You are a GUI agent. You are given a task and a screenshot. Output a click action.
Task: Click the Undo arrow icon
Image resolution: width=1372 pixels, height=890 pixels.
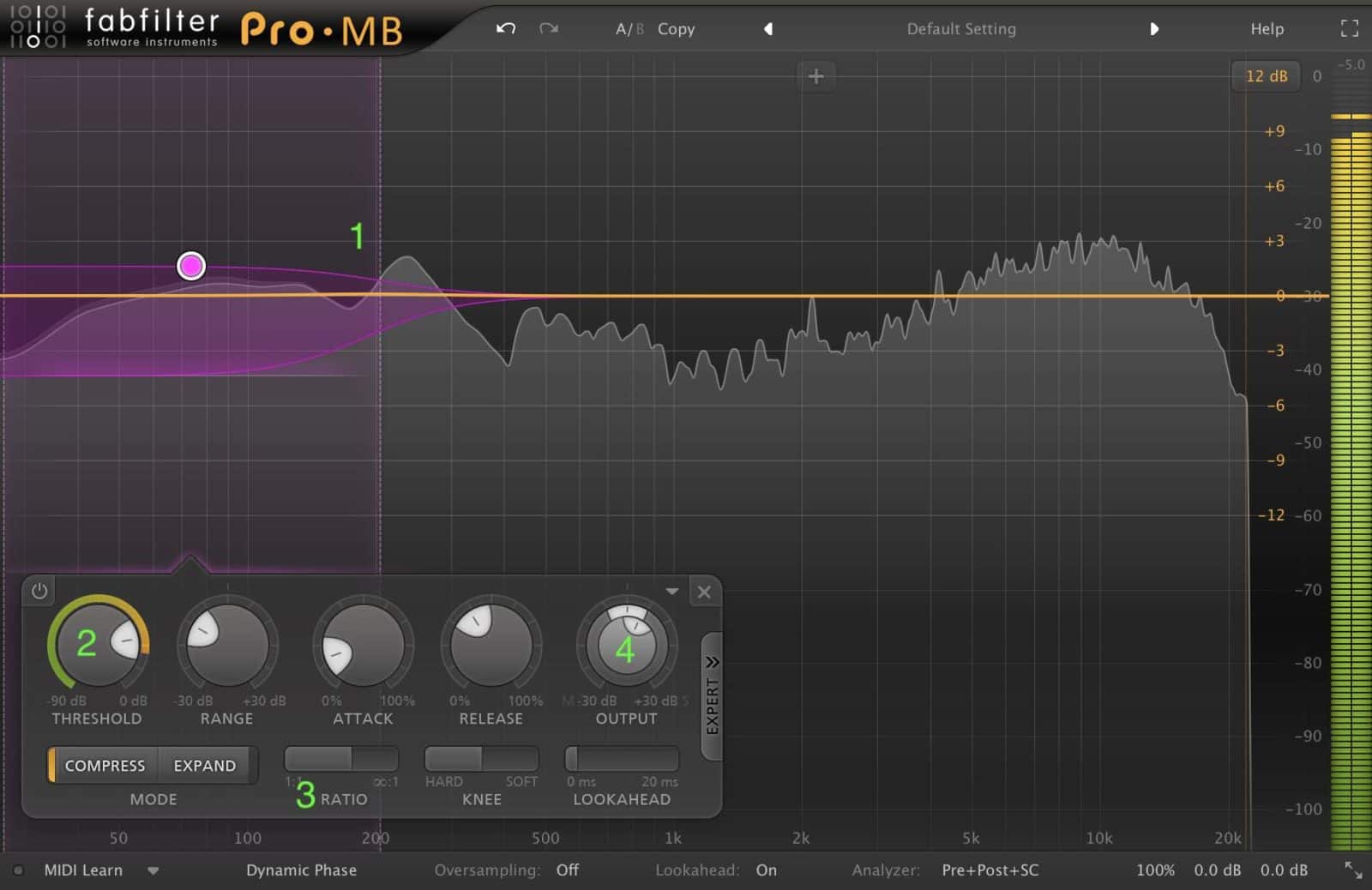(506, 28)
